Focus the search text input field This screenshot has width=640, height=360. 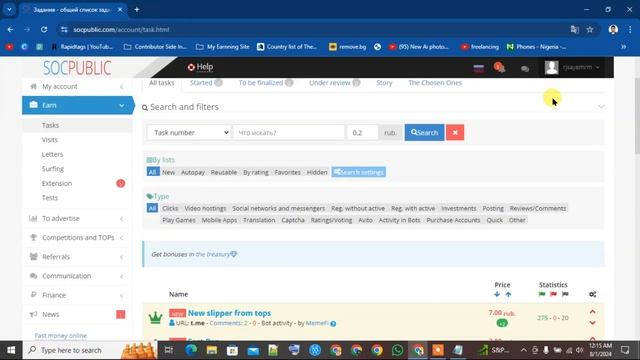289,133
